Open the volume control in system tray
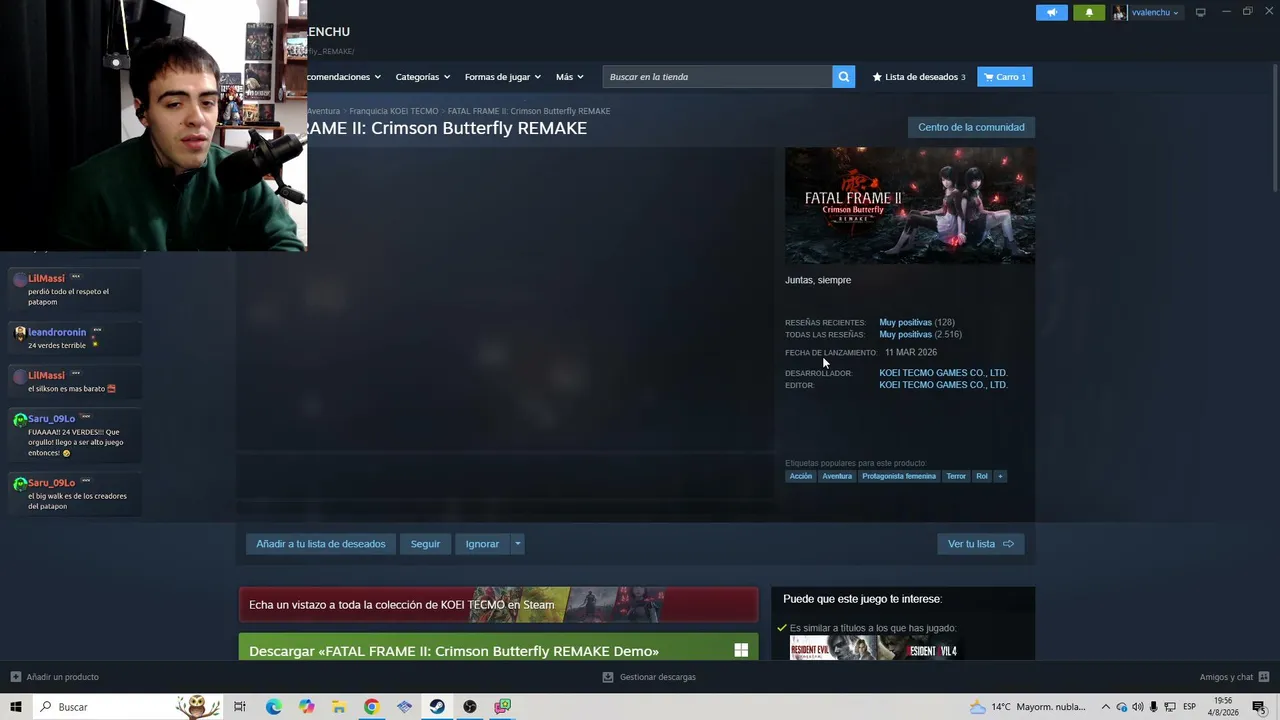The height and width of the screenshot is (720, 1280). coord(1137,707)
